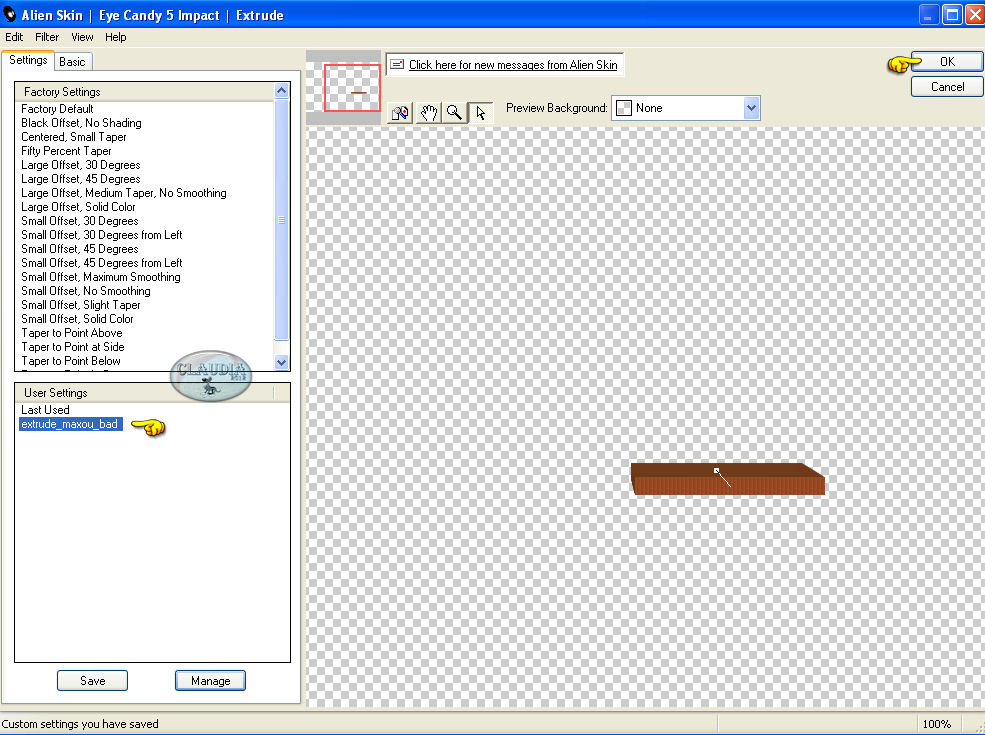Screen dimensions: 985x735
Task: Click the 100% zoom level in status bar
Action: coord(937,724)
